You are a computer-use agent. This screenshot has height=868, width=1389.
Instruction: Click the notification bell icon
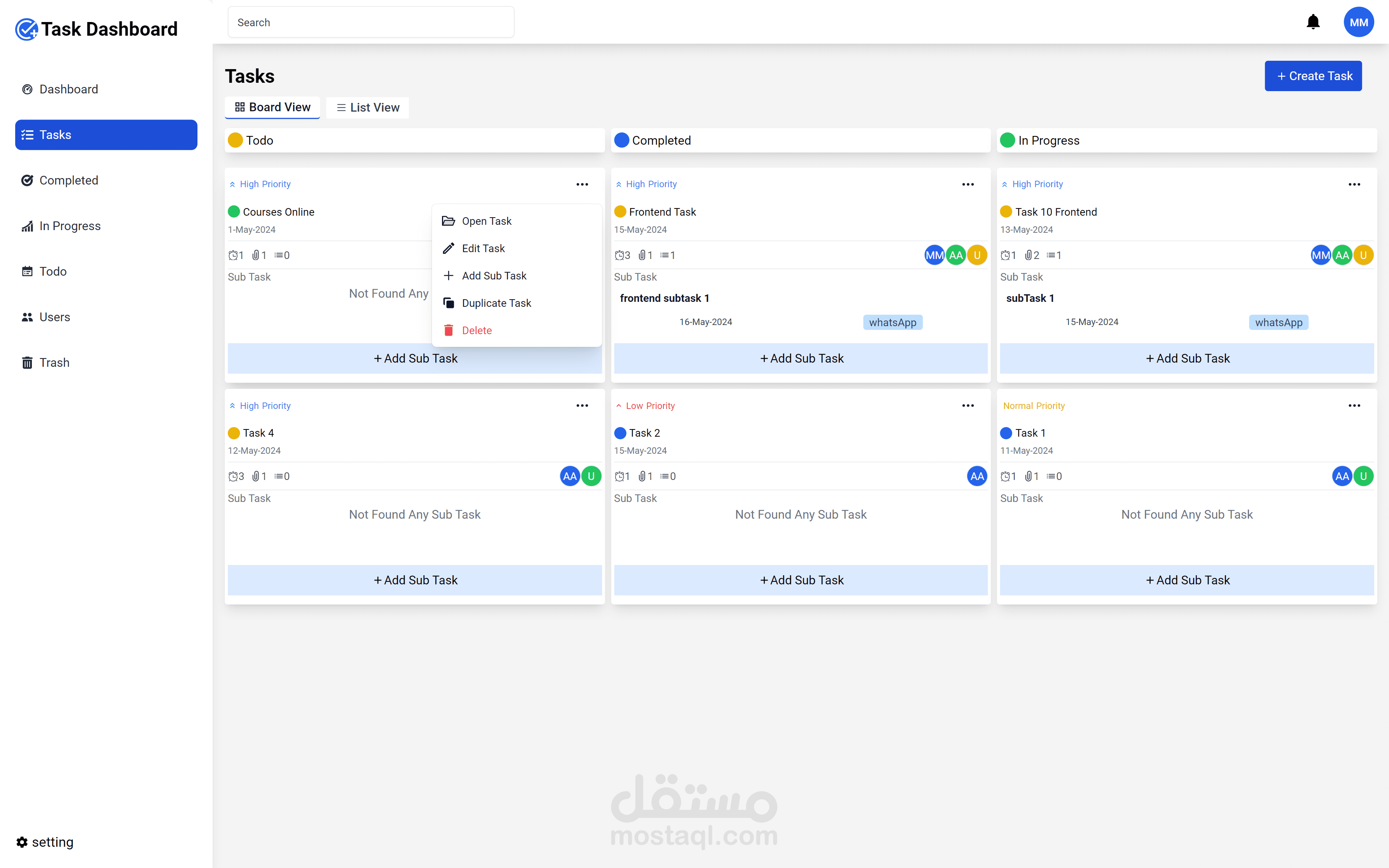point(1313,22)
